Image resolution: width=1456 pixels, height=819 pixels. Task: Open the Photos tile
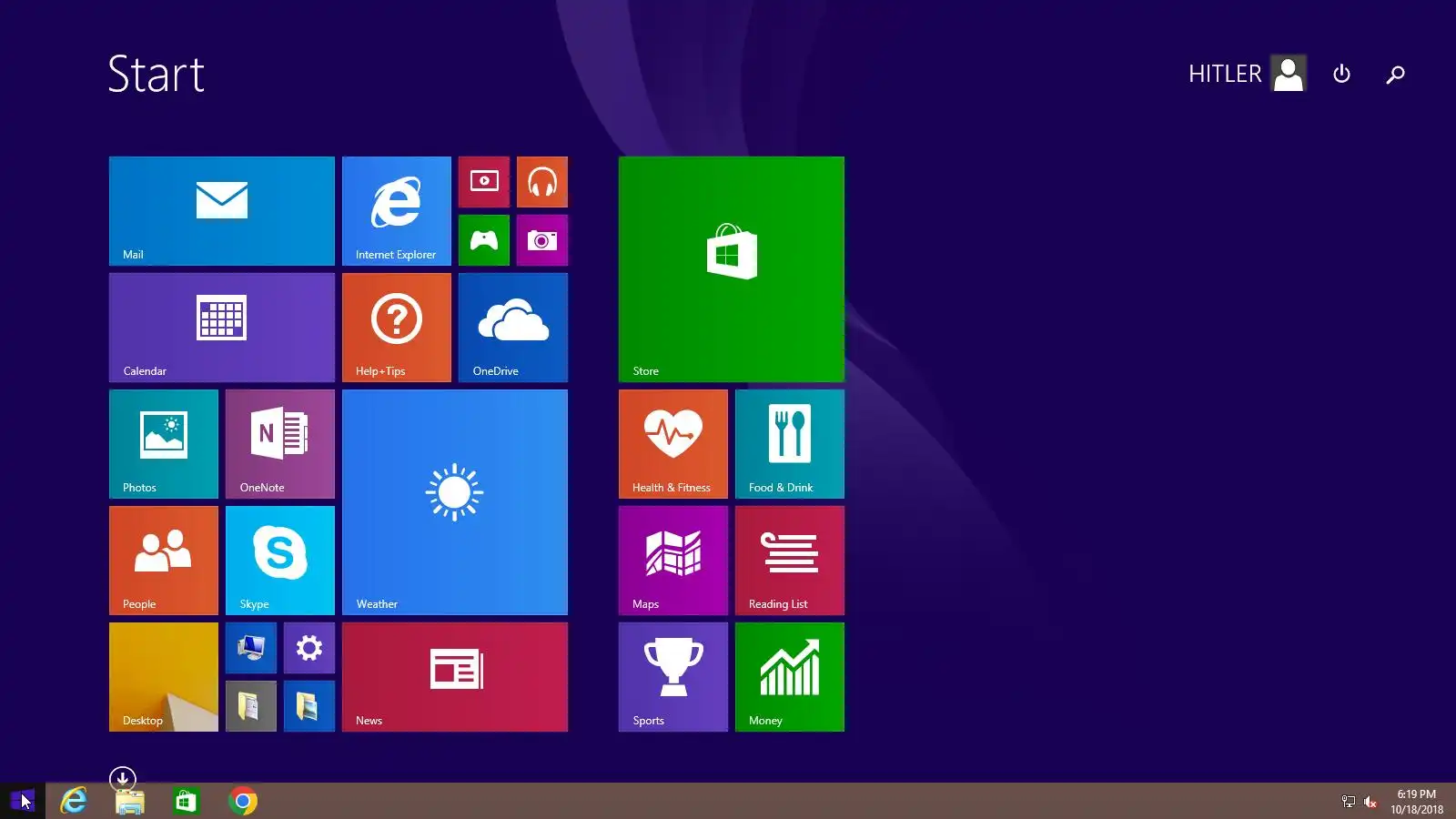[164, 444]
